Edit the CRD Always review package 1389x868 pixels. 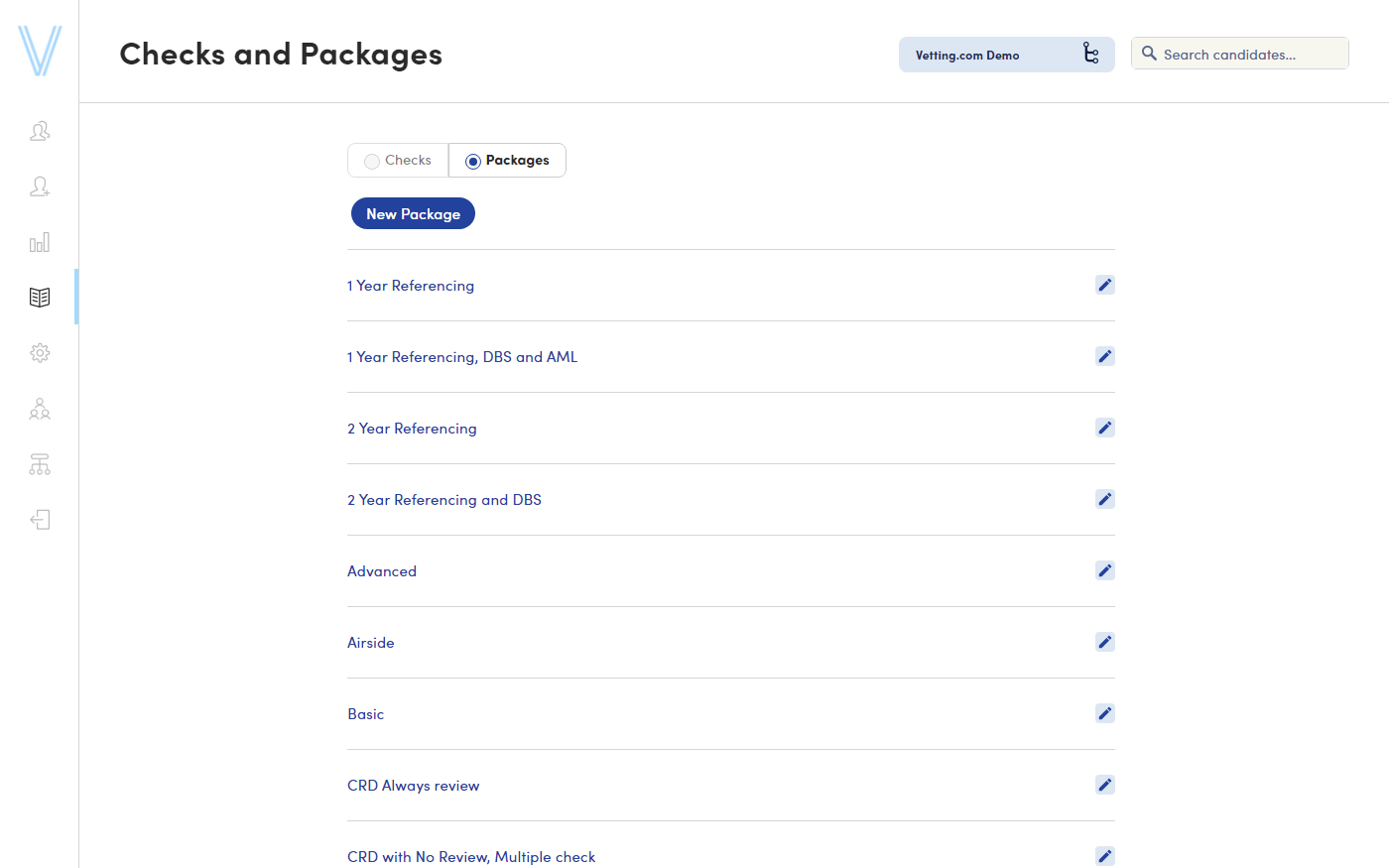[1104, 786]
